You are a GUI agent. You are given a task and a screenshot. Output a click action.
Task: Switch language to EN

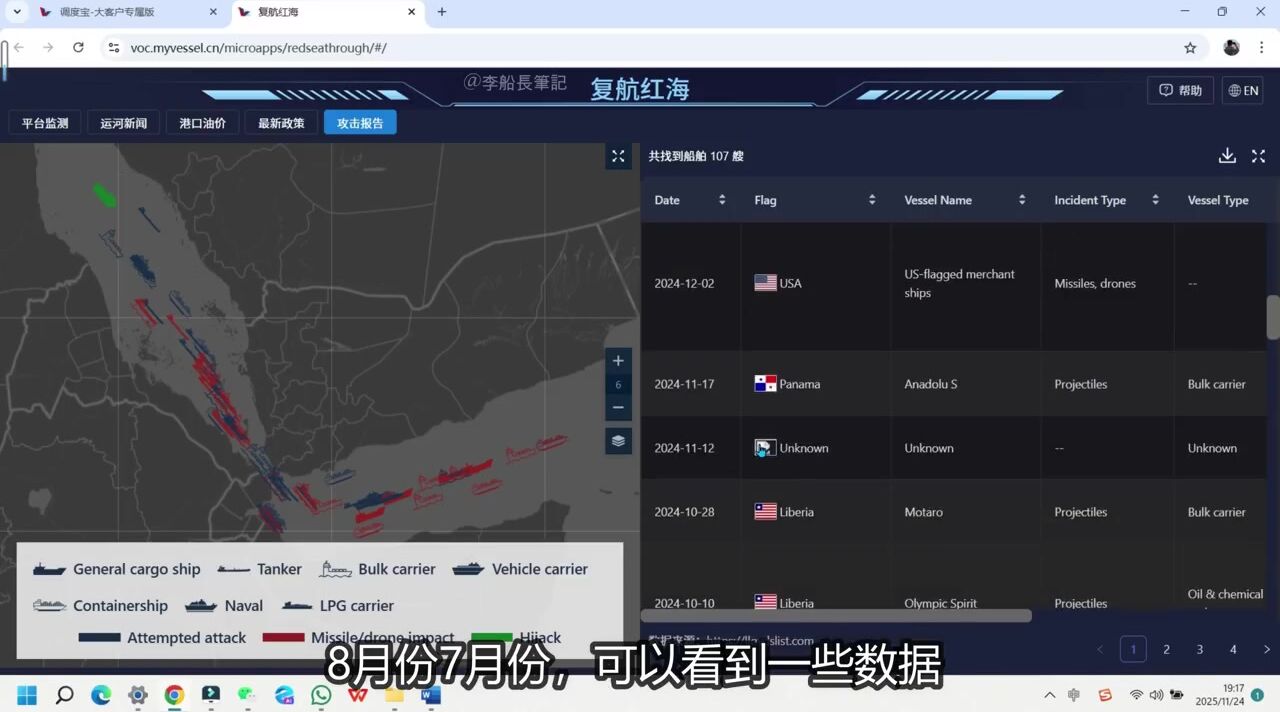pyautogui.click(x=1243, y=90)
